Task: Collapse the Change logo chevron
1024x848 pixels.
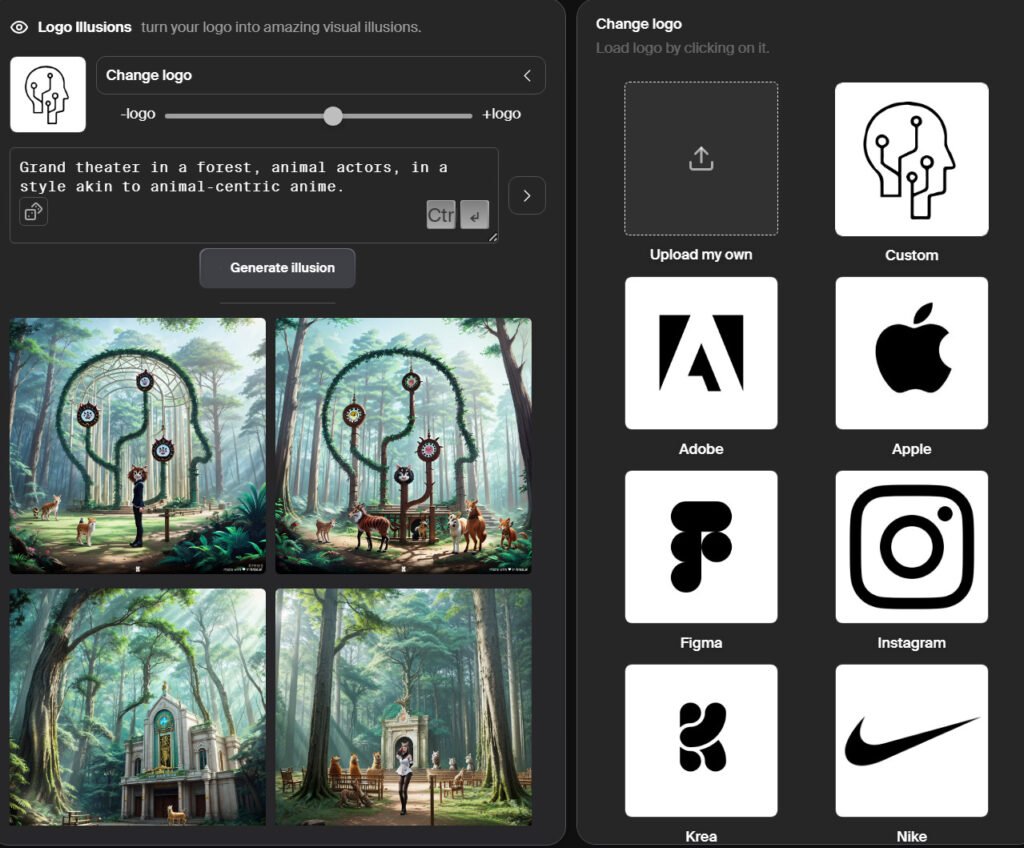Action: tap(527, 76)
